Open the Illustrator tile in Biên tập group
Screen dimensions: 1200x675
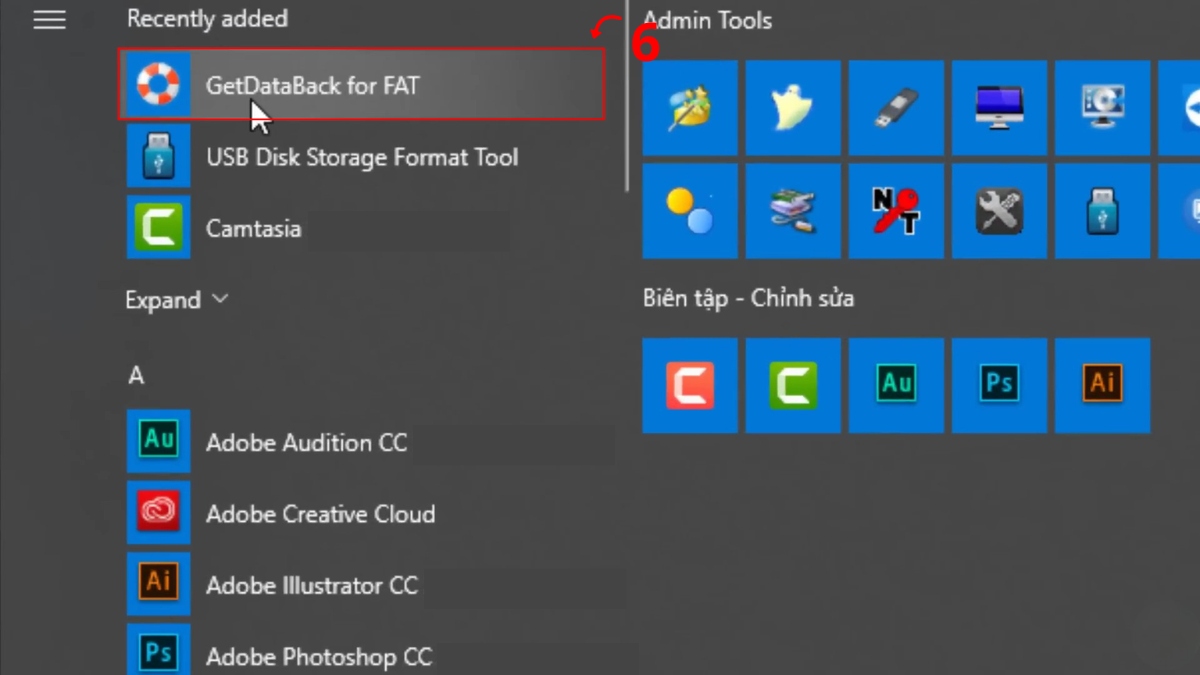pyautogui.click(x=1103, y=386)
